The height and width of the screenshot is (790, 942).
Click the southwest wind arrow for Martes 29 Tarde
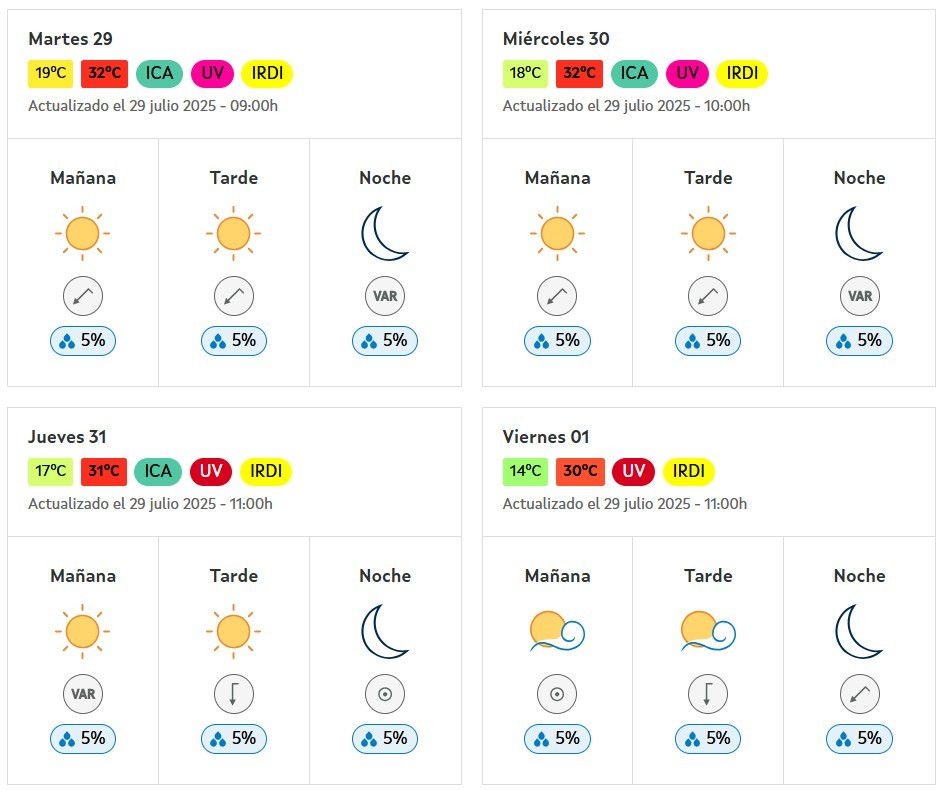pyautogui.click(x=234, y=296)
